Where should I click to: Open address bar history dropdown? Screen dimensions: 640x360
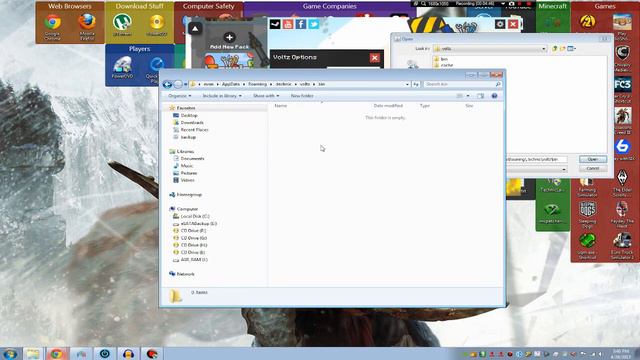407,84
